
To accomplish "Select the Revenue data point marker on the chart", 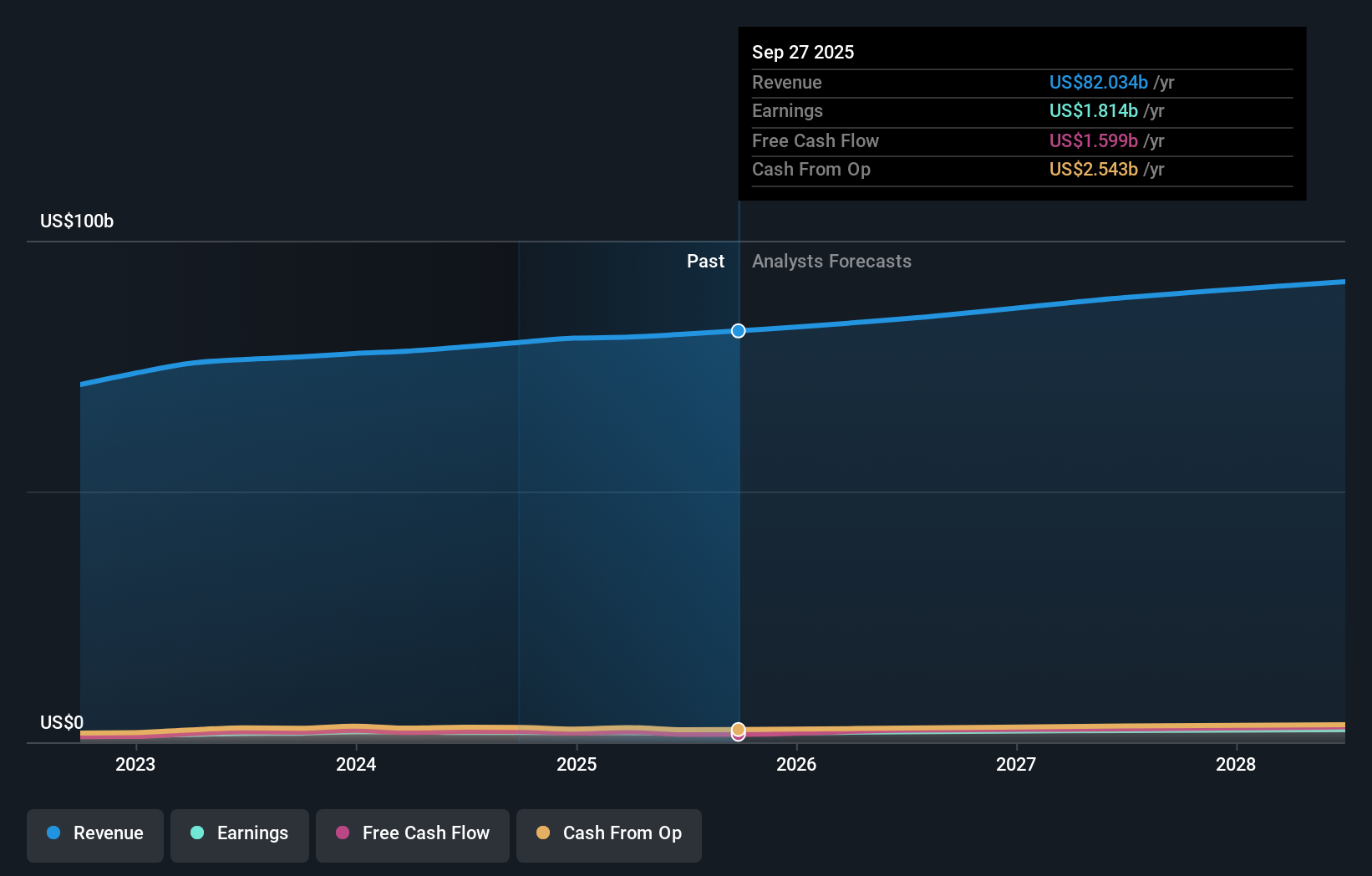I will coord(738,330).
